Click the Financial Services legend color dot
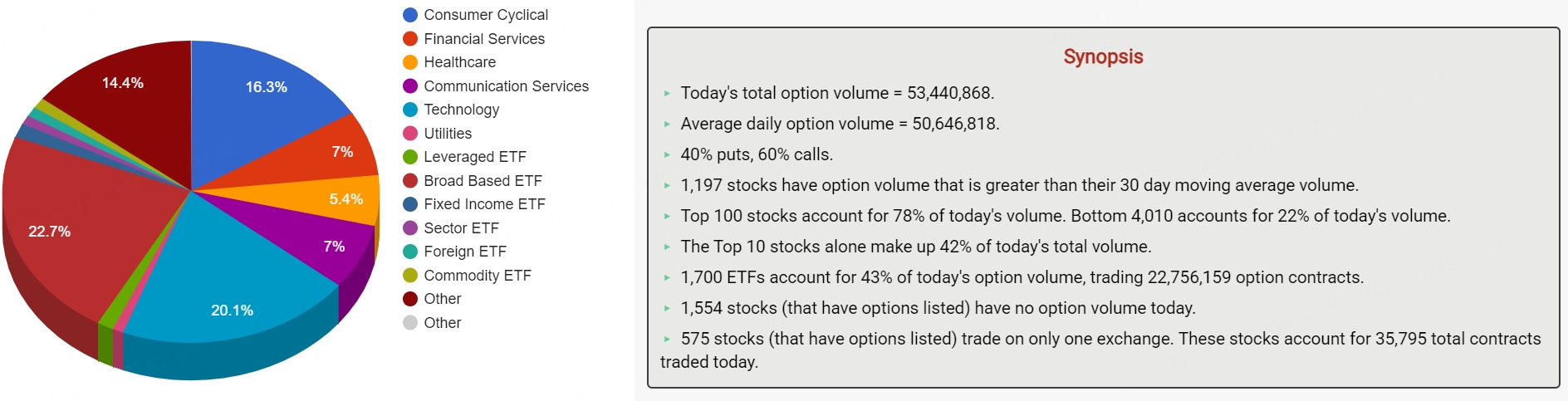Screen dimensions: 1568x401 (409, 39)
